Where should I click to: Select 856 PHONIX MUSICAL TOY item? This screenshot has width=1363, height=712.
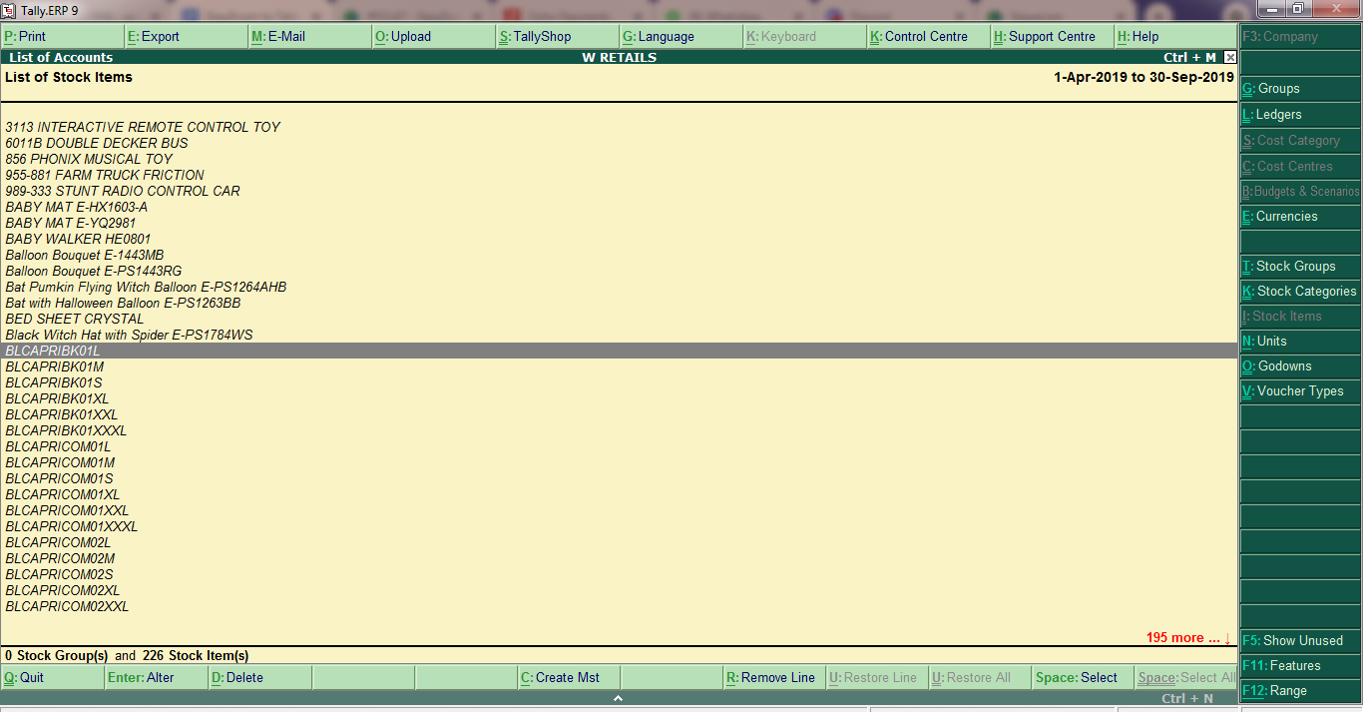click(x=89, y=159)
